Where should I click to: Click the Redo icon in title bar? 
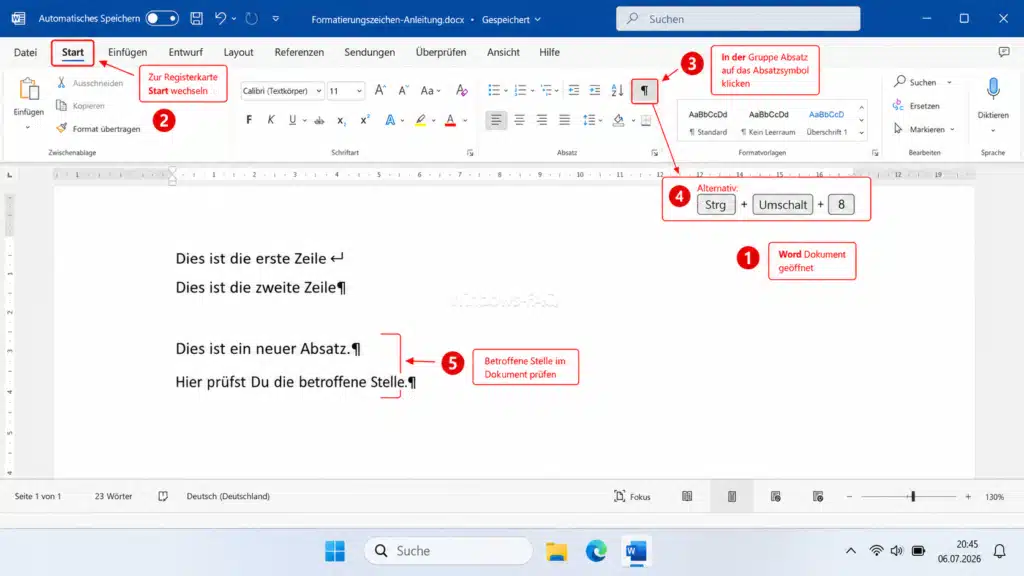point(251,18)
